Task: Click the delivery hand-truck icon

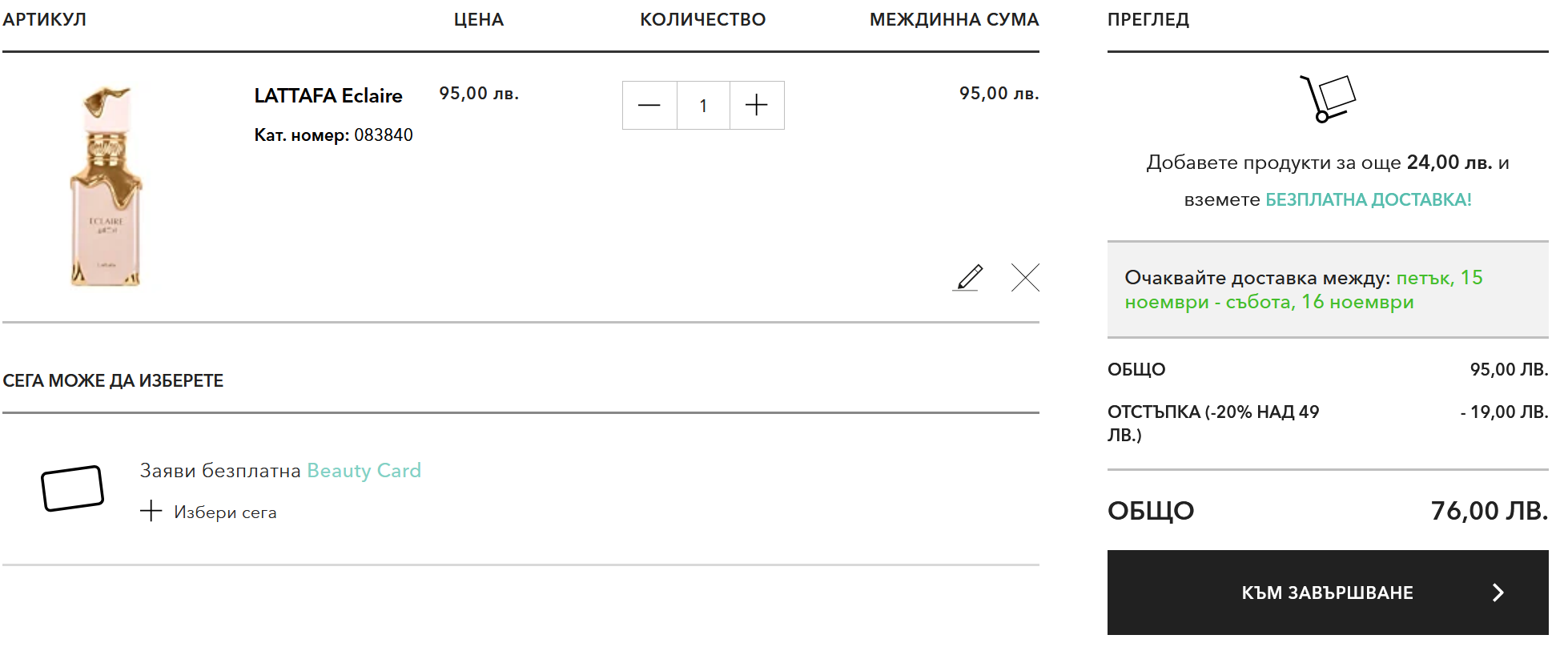Action: click(x=1327, y=98)
